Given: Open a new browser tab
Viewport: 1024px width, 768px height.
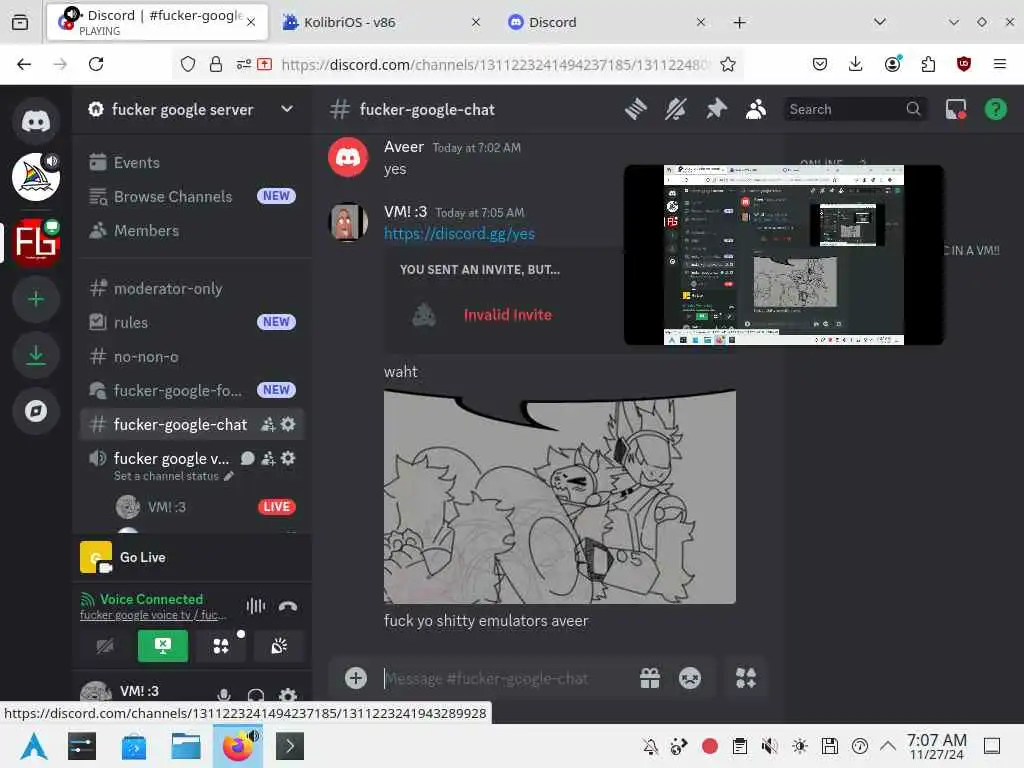Looking at the screenshot, I should click(x=739, y=22).
